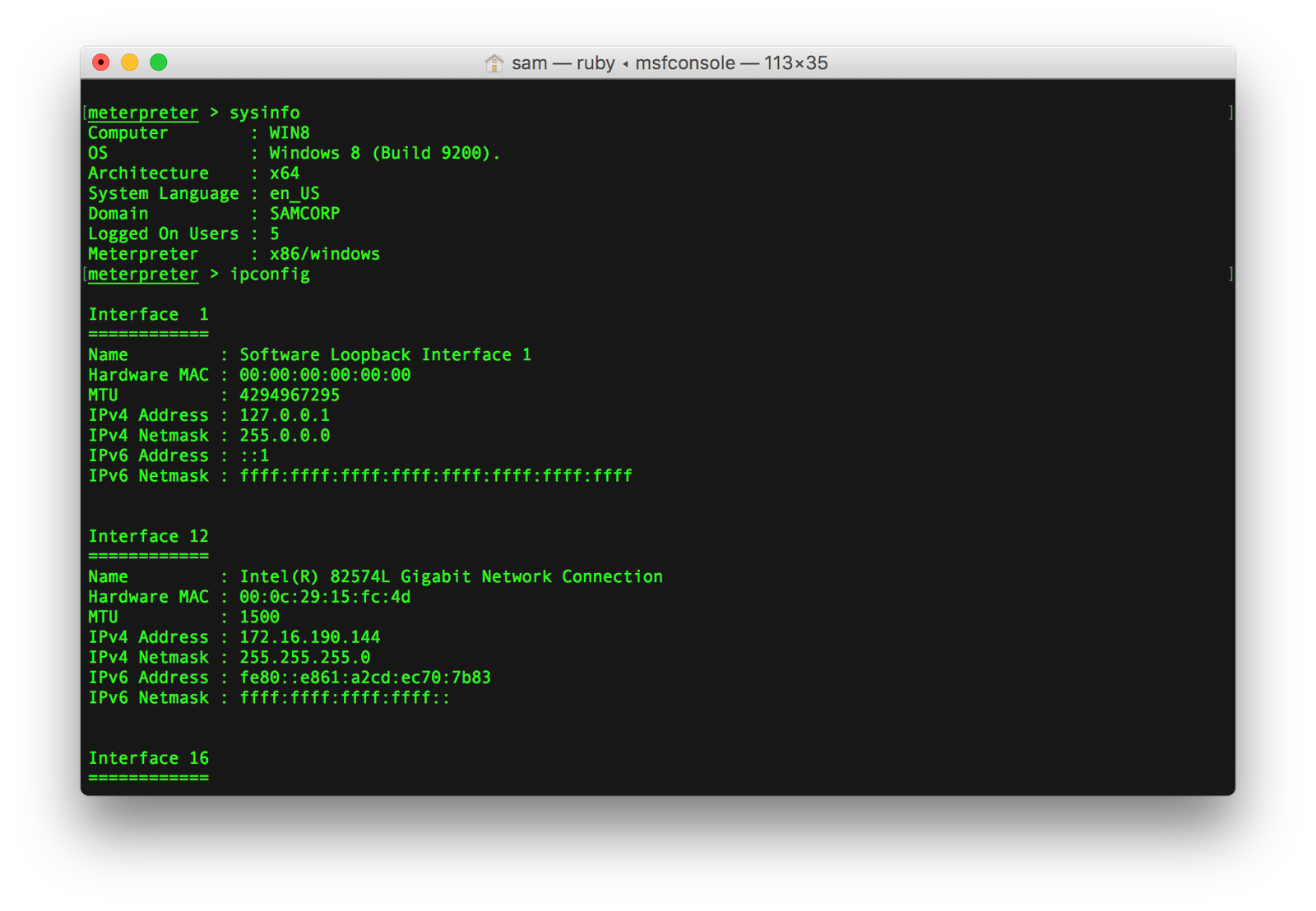Click the second meterpreter prompt before ipconfig
1316x911 pixels.
pos(143,274)
